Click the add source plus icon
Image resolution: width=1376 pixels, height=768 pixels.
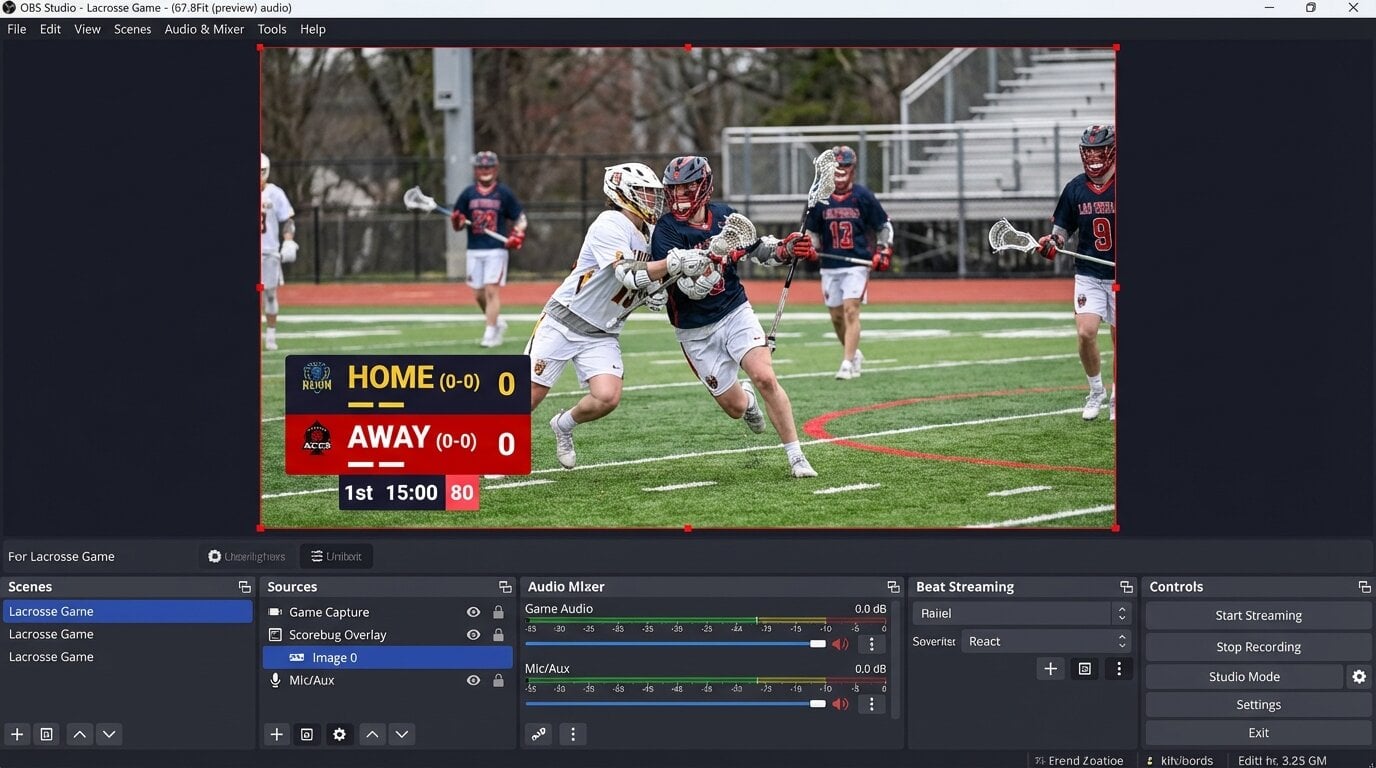[276, 734]
